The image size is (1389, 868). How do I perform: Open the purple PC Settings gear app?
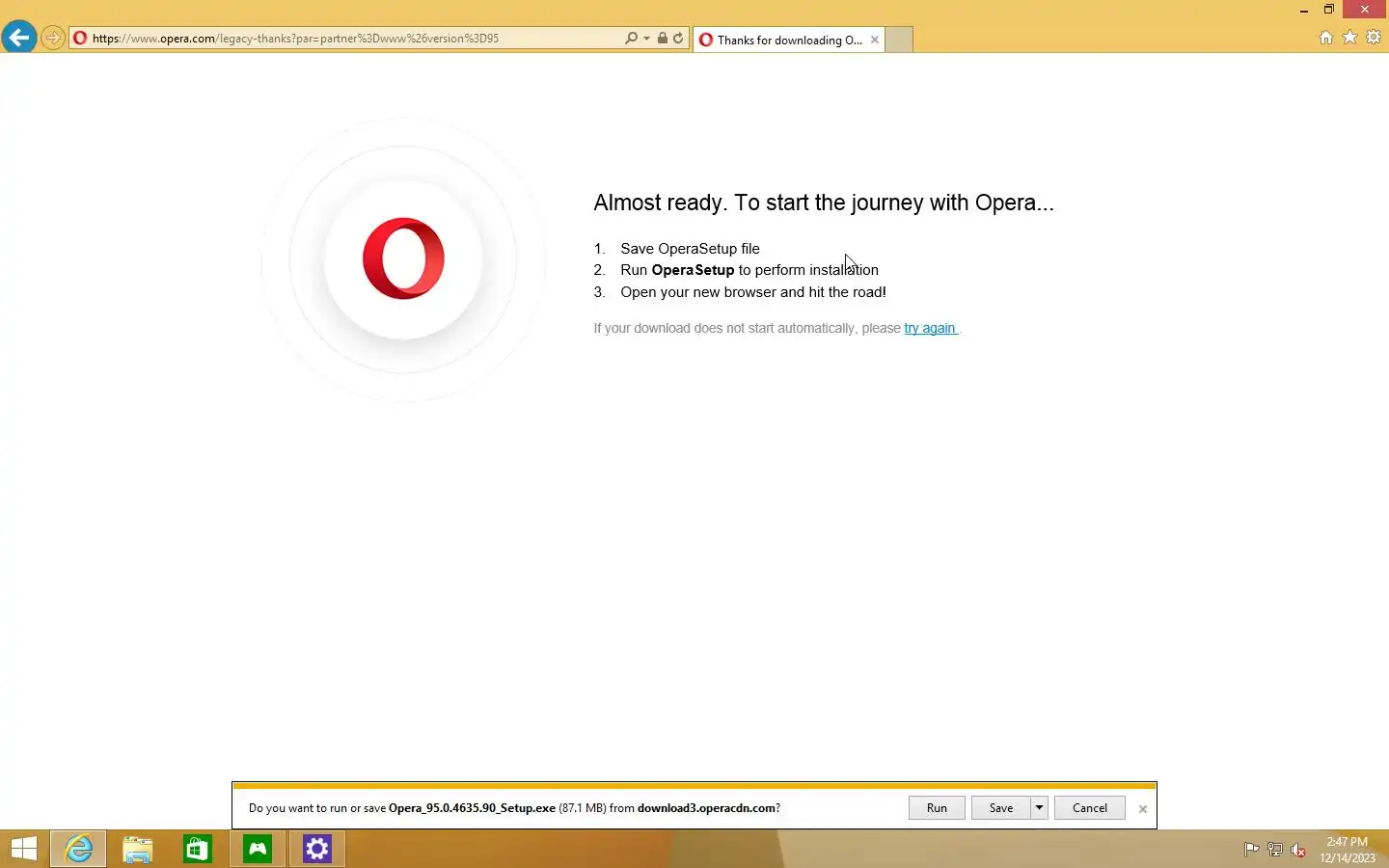pos(317,849)
